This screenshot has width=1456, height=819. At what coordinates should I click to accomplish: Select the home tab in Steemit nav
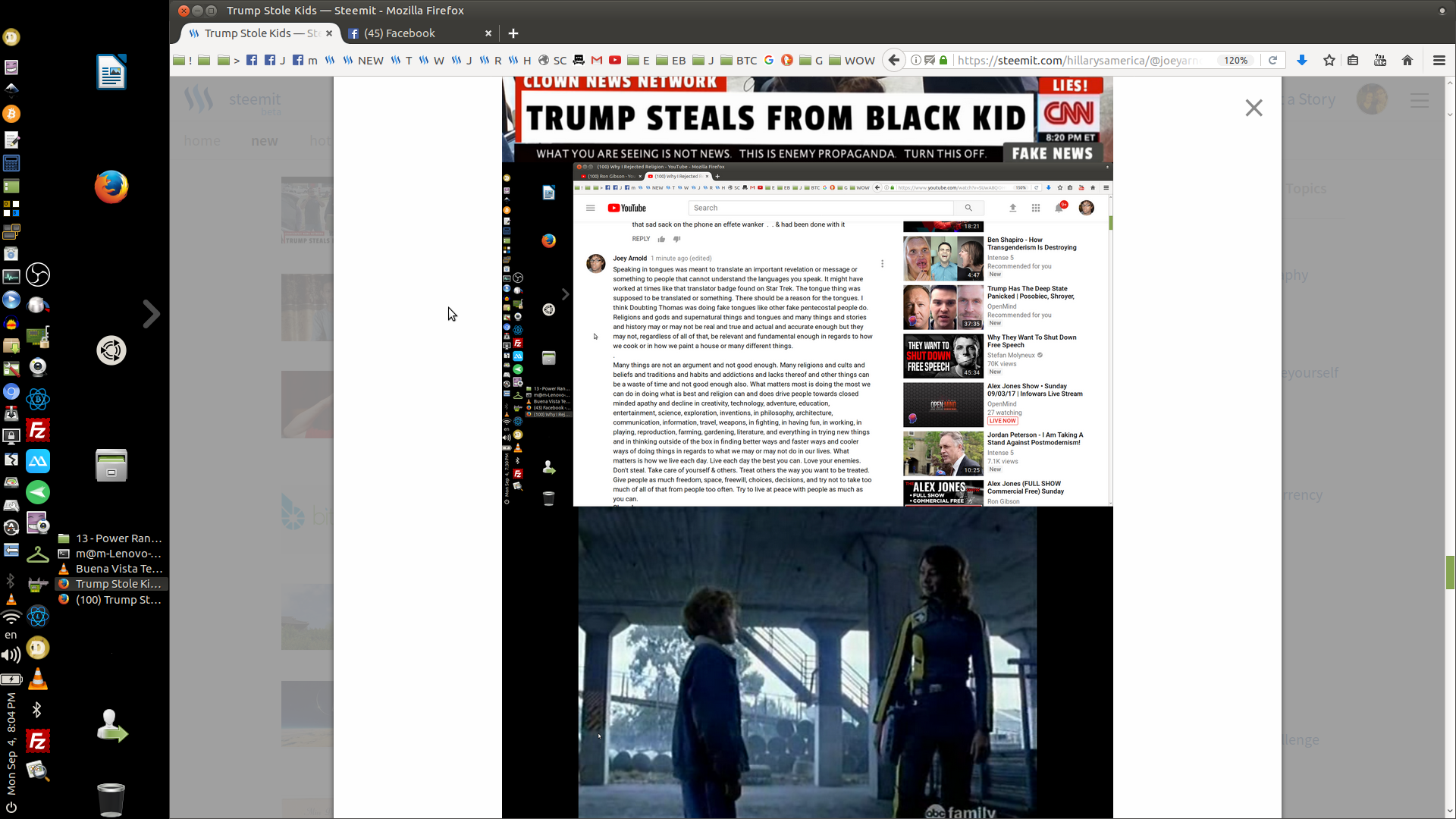tap(202, 141)
